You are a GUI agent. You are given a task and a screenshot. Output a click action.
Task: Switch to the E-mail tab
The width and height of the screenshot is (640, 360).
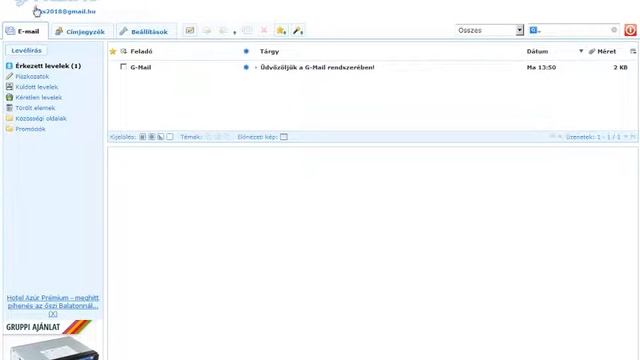[x=25, y=31]
